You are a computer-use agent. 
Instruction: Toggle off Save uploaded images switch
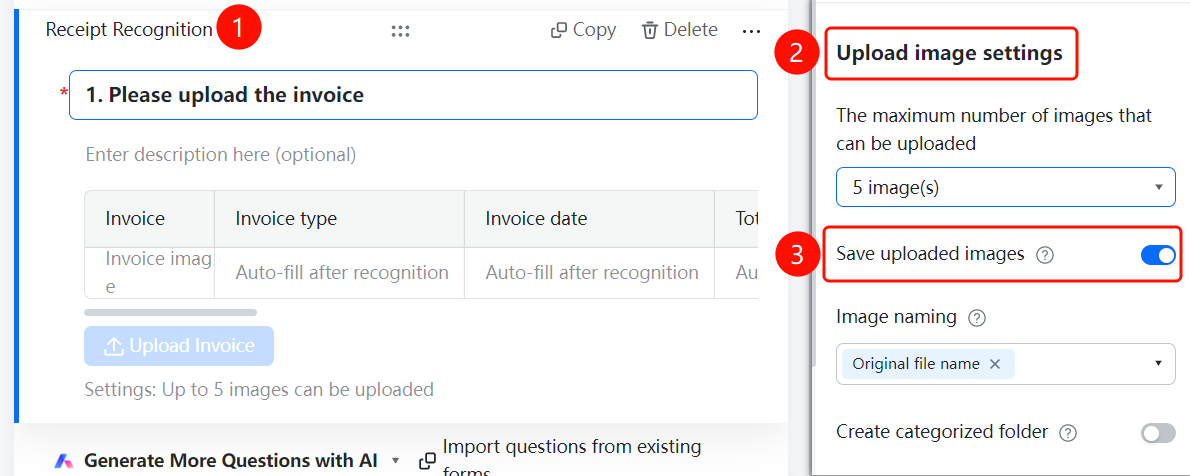(1158, 255)
